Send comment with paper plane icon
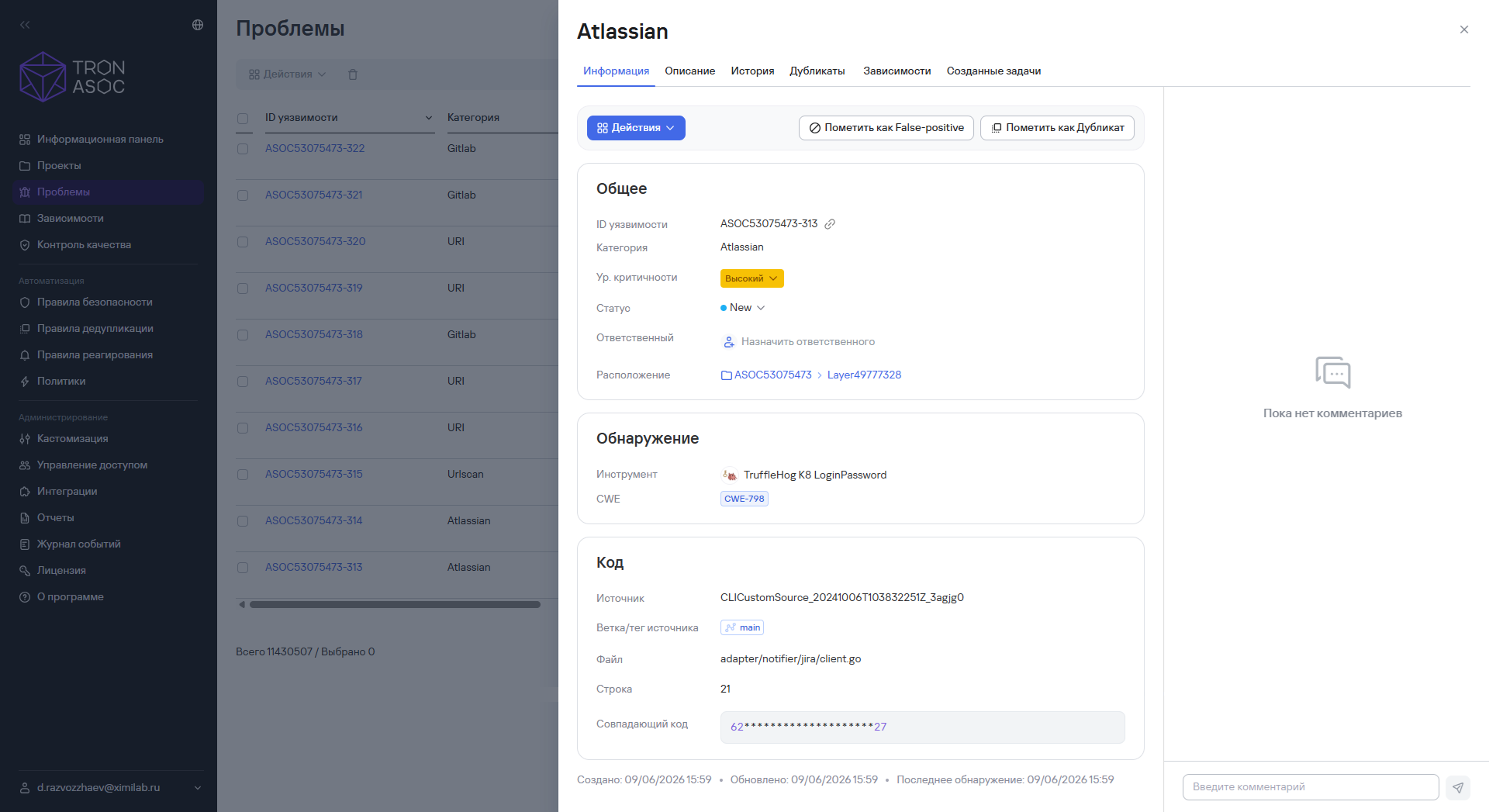Viewport: 1489px width, 812px height. (1458, 787)
